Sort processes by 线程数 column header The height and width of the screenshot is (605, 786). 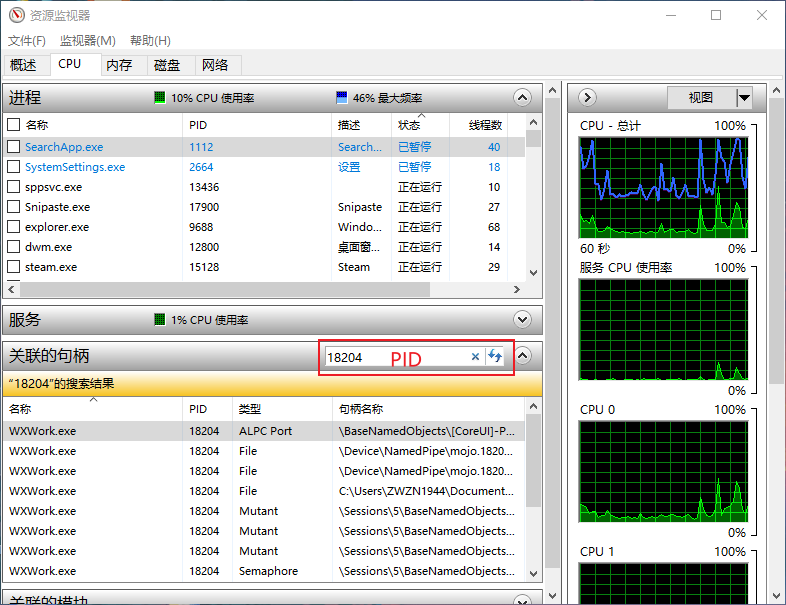(479, 125)
